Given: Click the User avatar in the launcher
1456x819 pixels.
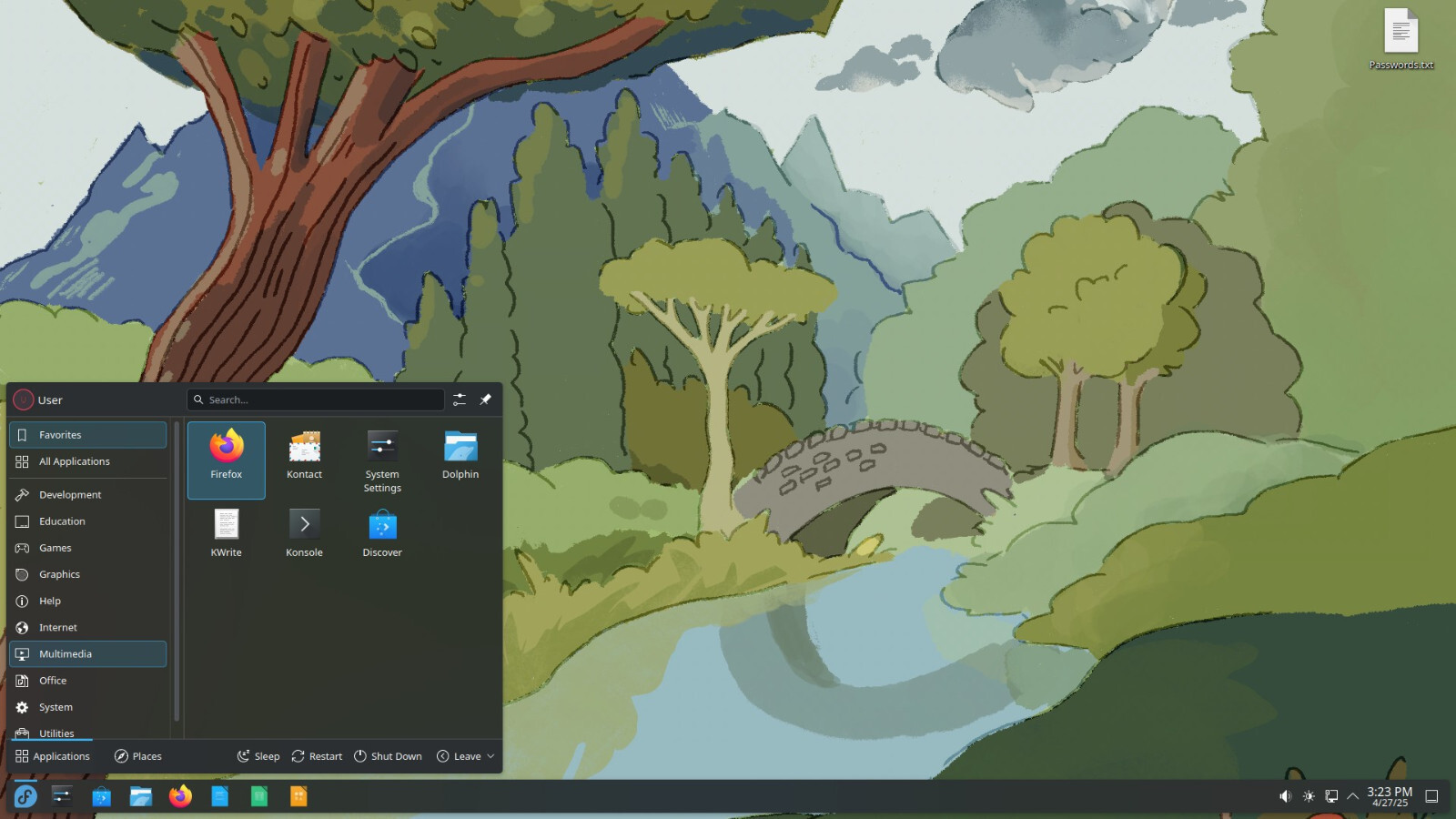Looking at the screenshot, I should point(24,399).
